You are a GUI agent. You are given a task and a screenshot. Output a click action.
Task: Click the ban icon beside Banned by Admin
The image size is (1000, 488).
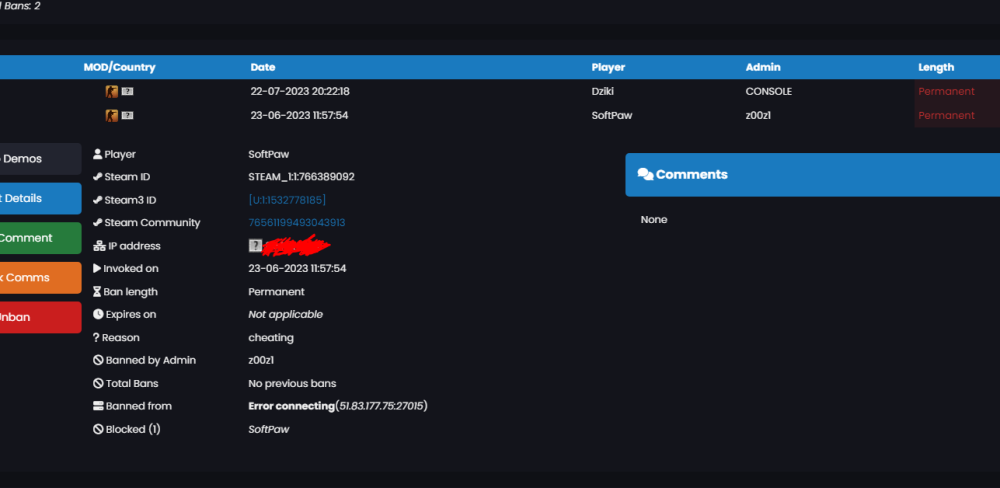pyautogui.click(x=98, y=360)
